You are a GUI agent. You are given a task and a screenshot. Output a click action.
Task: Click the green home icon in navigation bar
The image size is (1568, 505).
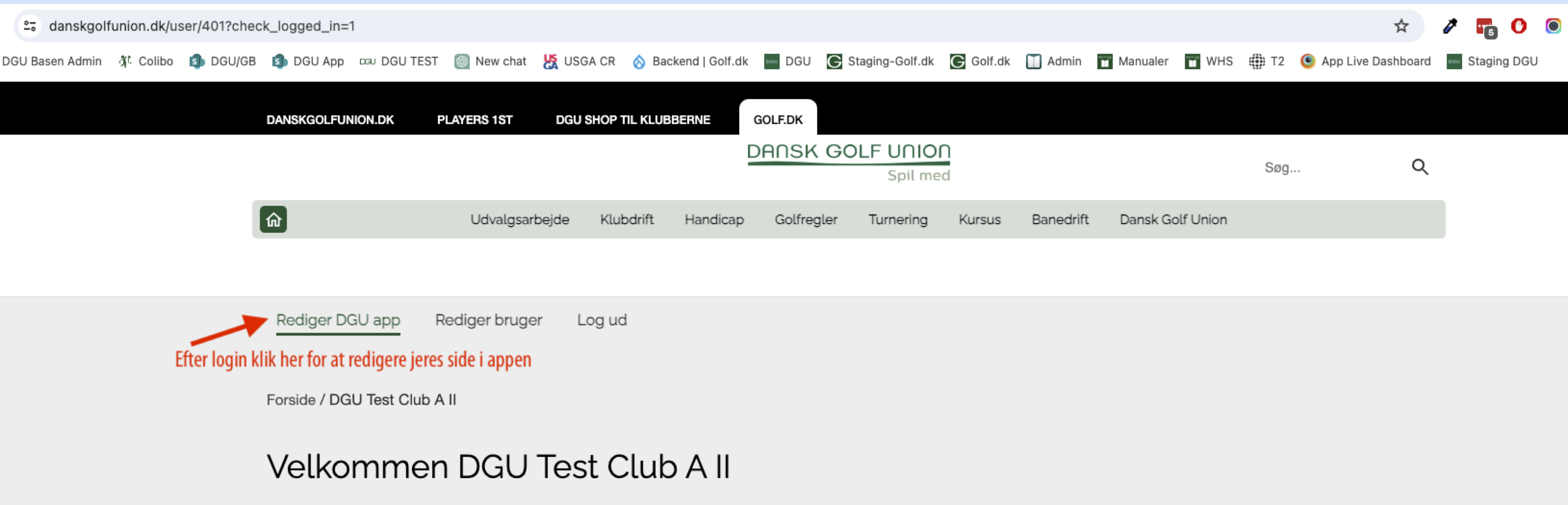pyautogui.click(x=273, y=219)
